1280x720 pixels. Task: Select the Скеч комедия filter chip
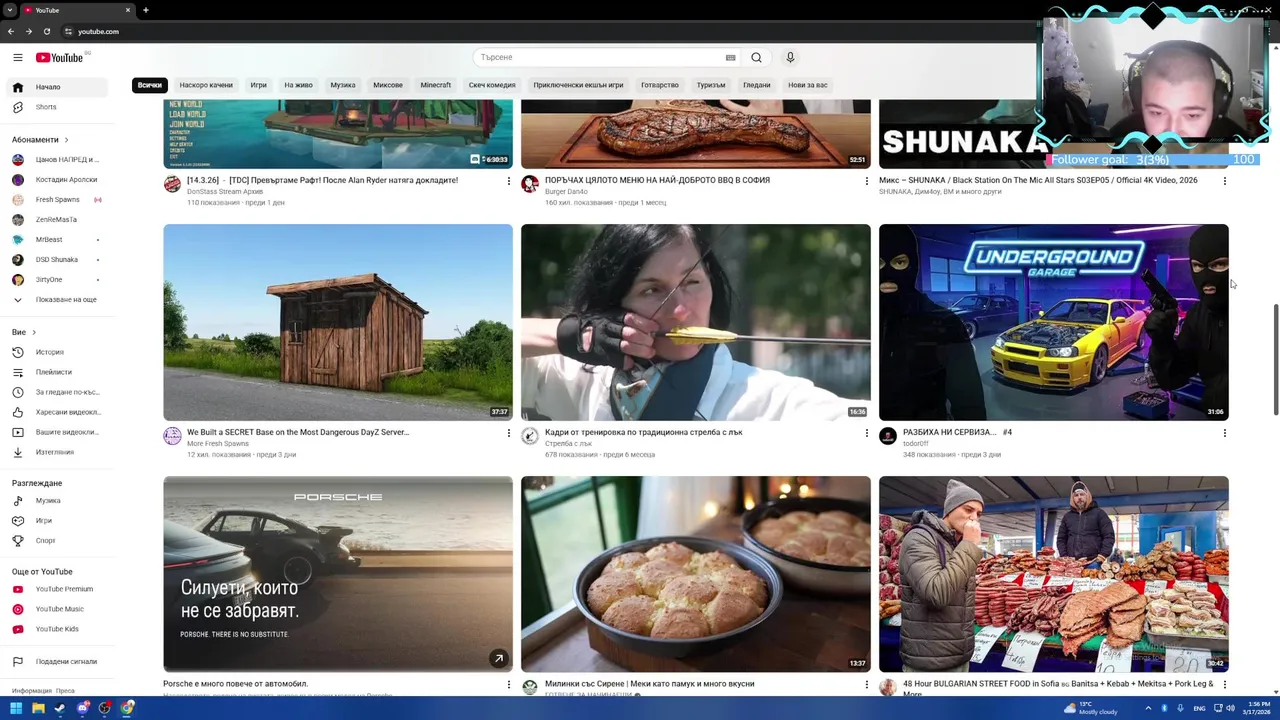pyautogui.click(x=492, y=85)
